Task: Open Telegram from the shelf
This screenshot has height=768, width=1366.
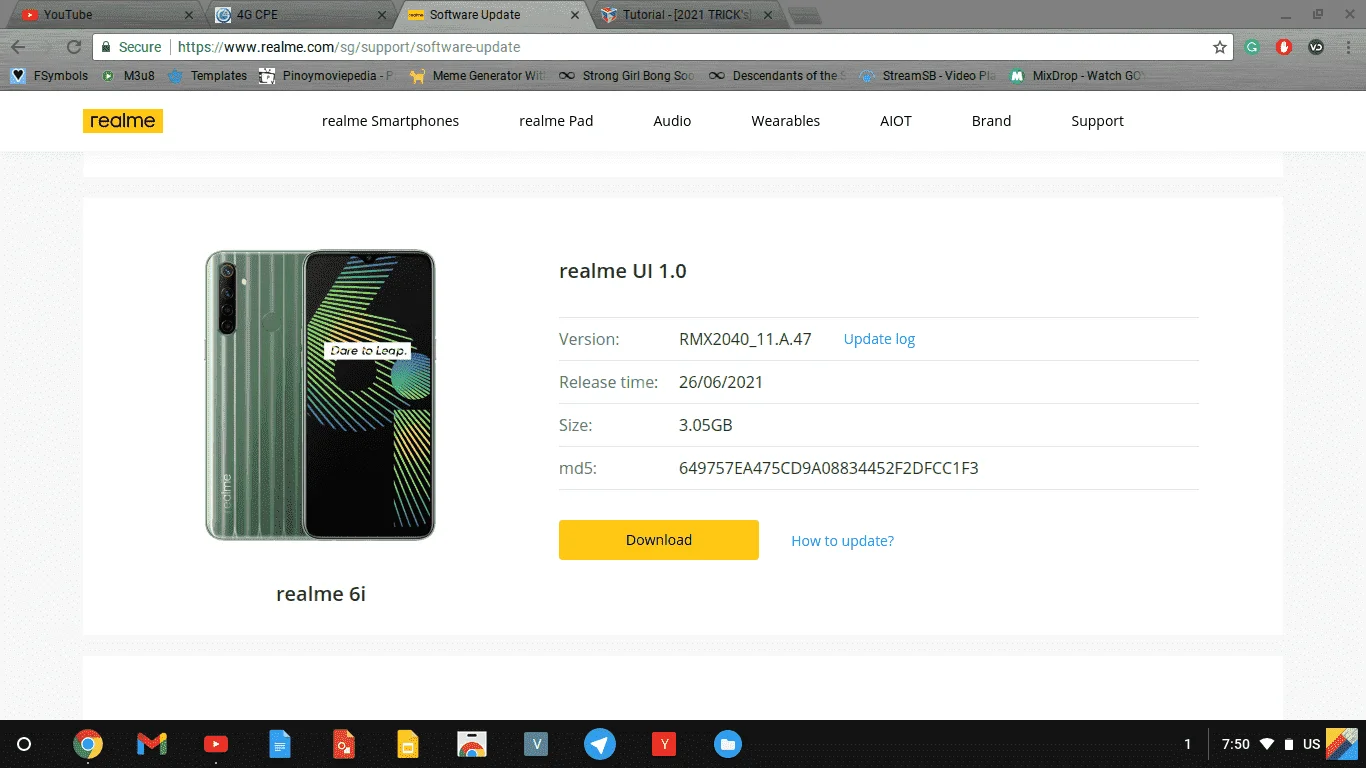Action: [600, 744]
